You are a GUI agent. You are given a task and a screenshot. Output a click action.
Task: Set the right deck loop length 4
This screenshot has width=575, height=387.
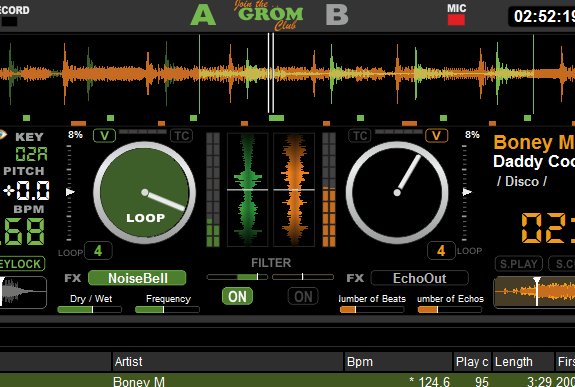441,251
